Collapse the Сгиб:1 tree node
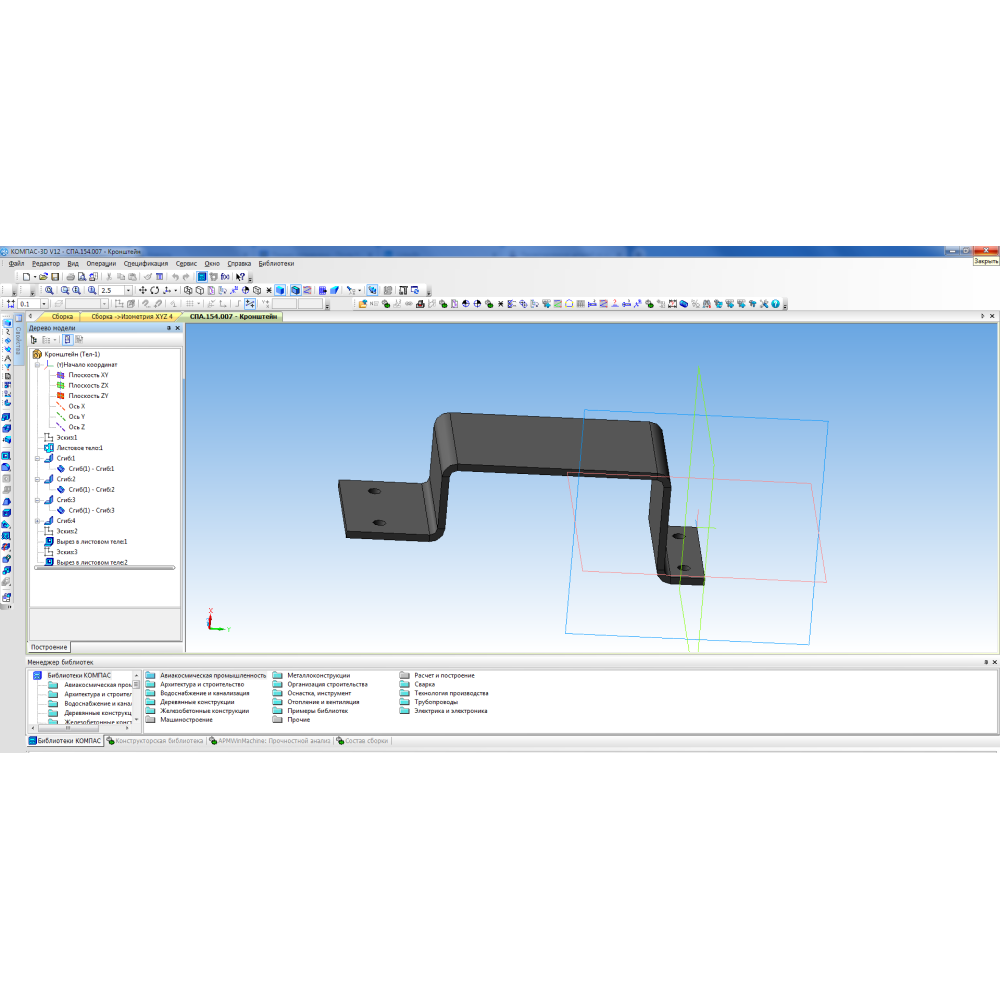The height and width of the screenshot is (1000, 1000). pos(38,458)
